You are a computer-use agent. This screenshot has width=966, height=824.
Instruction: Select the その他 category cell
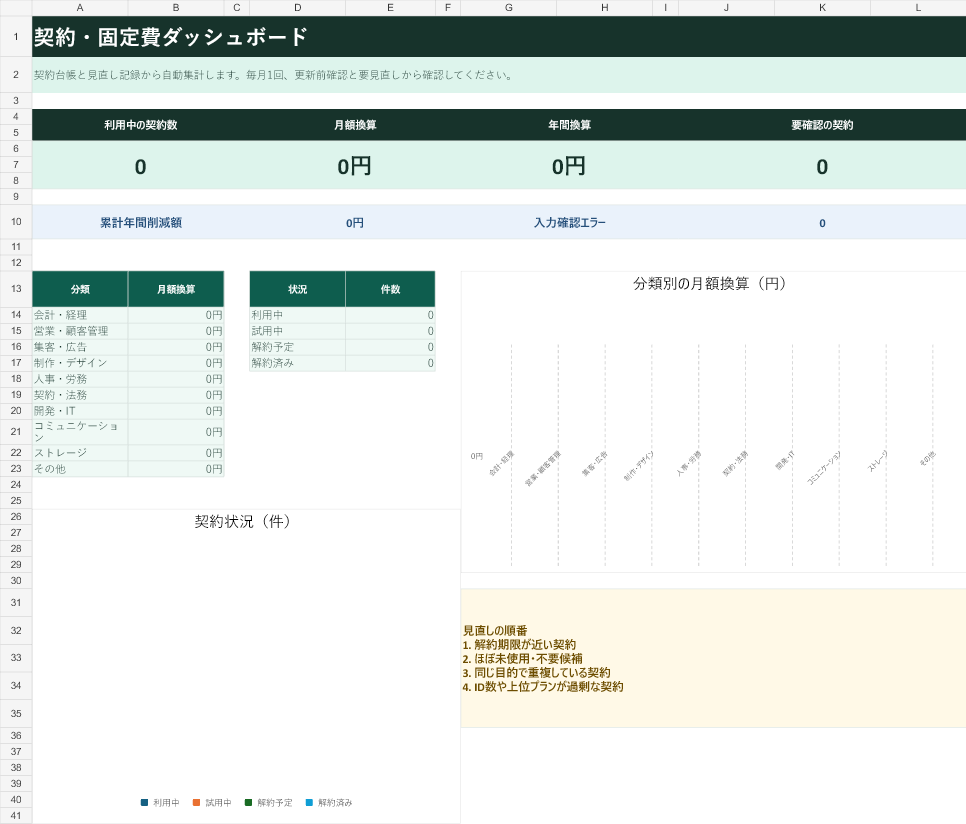tap(80, 469)
